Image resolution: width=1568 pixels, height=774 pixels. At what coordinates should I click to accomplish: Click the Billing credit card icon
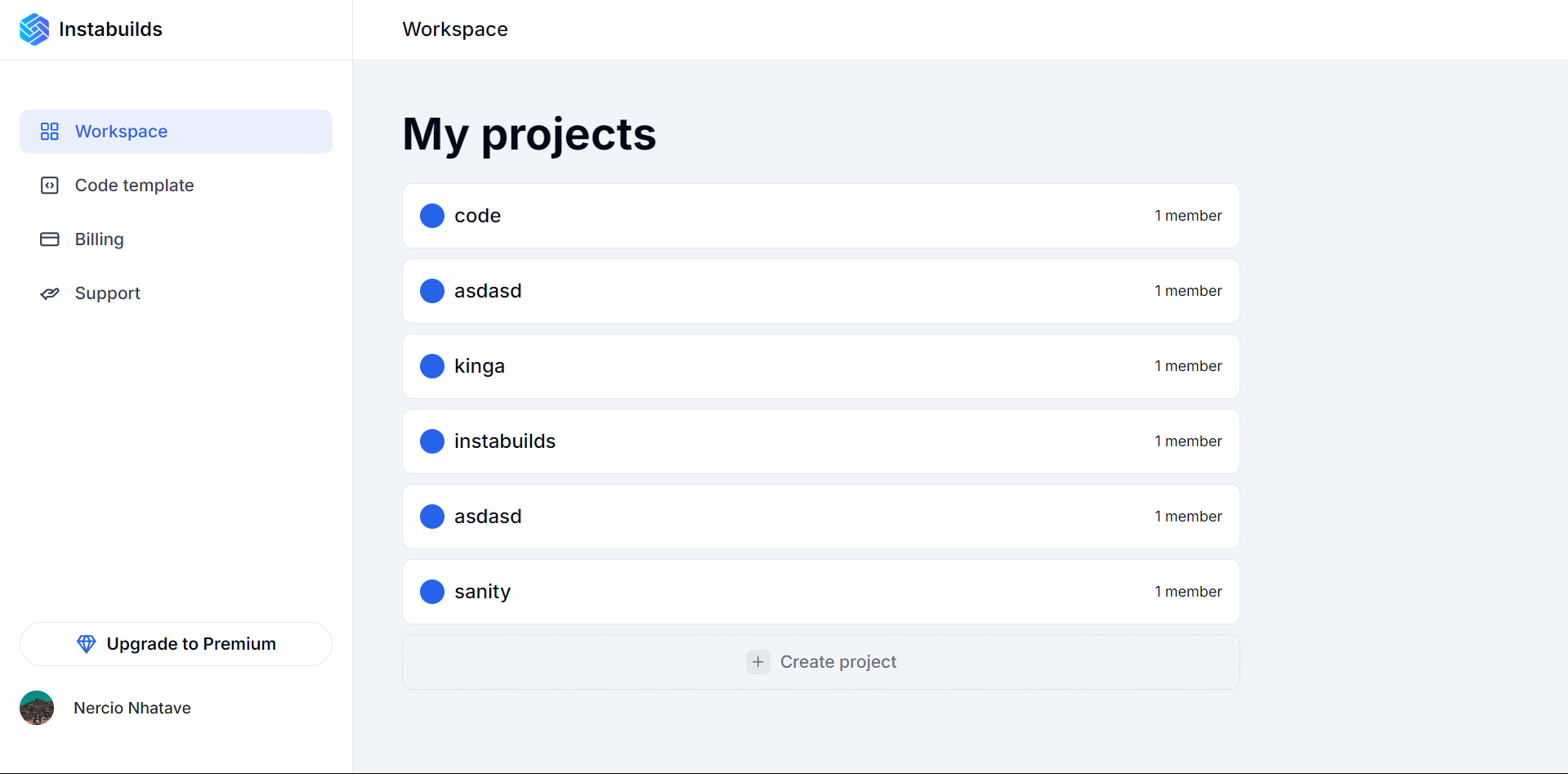tap(50, 239)
